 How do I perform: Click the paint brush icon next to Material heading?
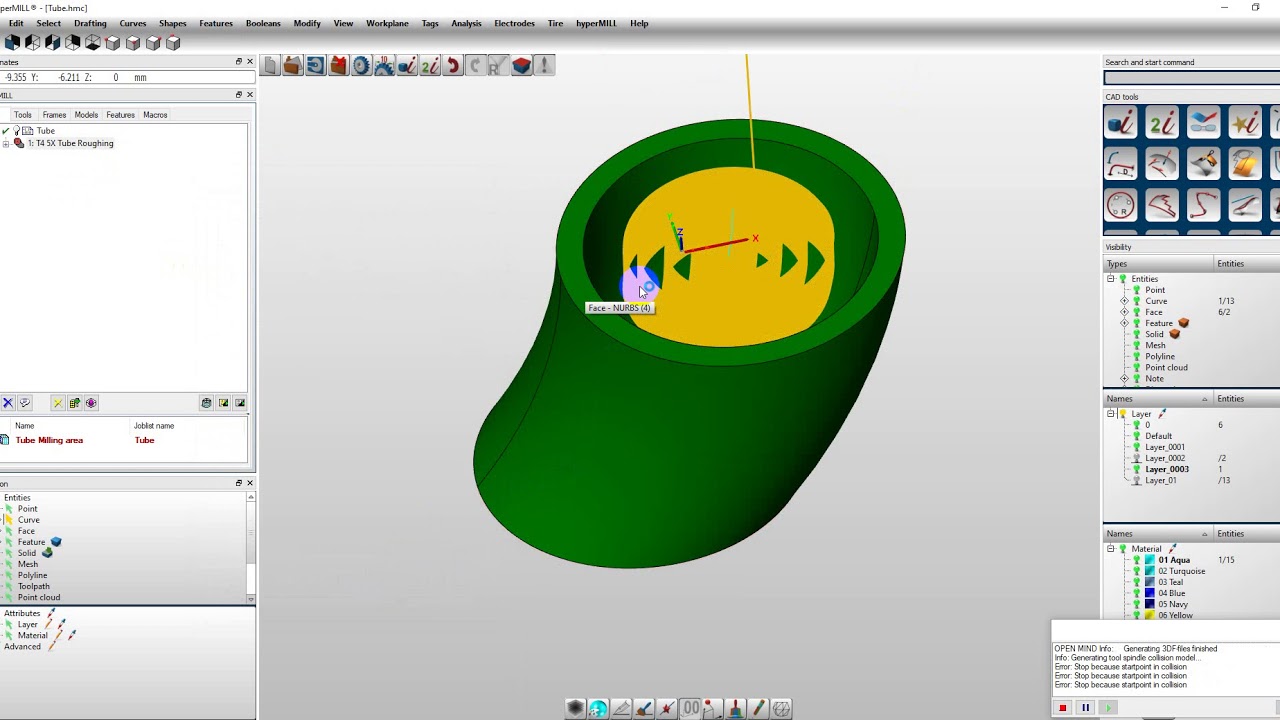tap(1172, 549)
